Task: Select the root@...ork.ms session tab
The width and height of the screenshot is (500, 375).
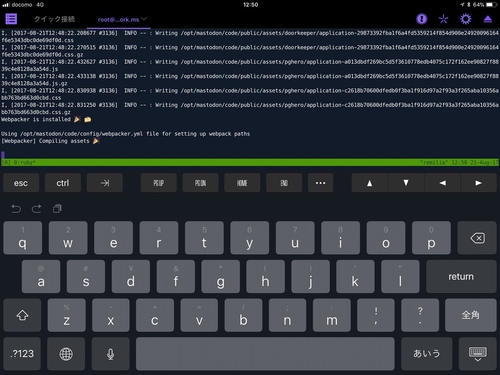Action: [118, 20]
